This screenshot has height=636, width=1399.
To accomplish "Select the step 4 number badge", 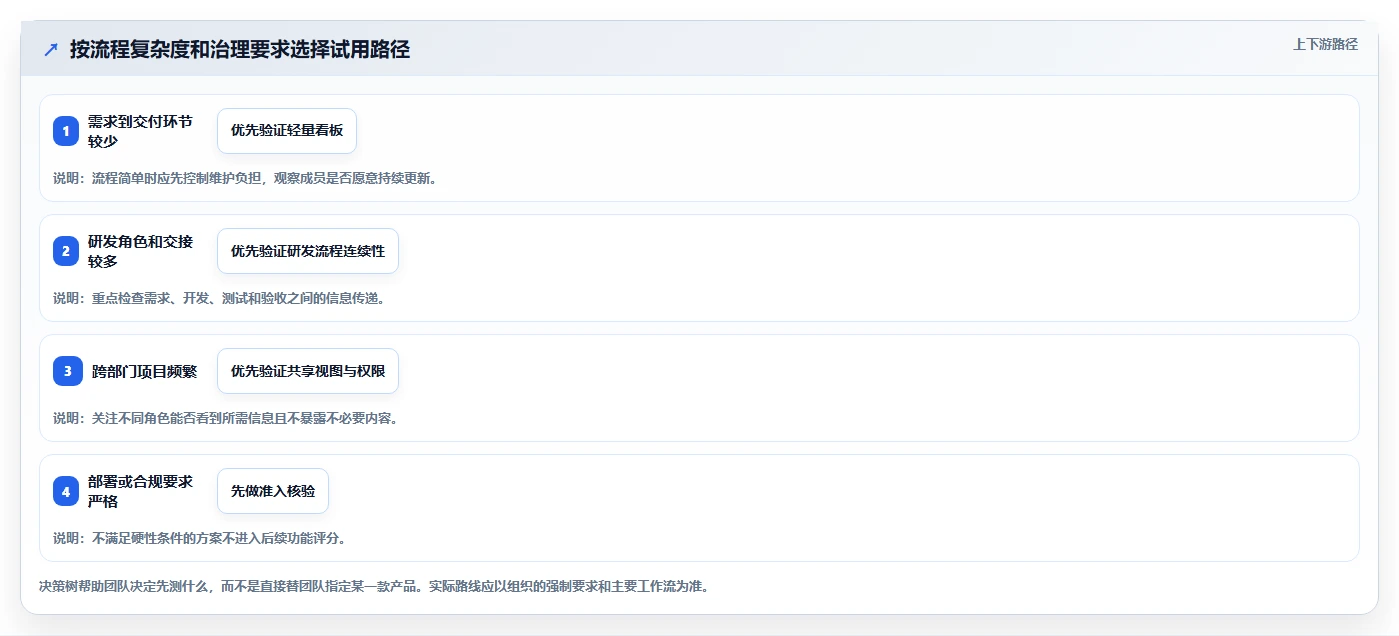I will (x=66, y=491).
